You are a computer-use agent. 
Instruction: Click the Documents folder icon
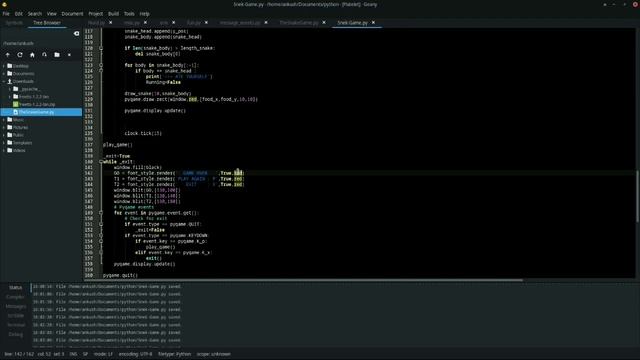pyautogui.click(x=10, y=73)
